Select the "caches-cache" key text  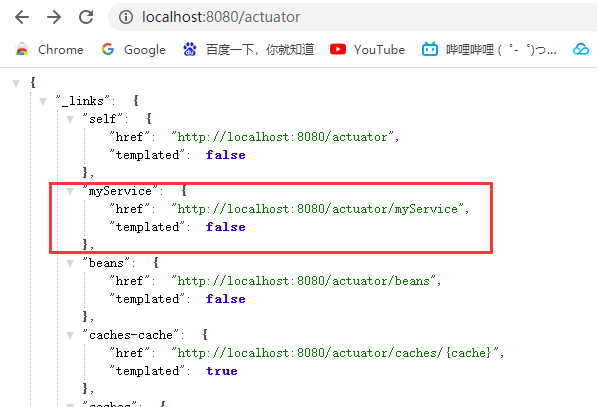click(131, 335)
